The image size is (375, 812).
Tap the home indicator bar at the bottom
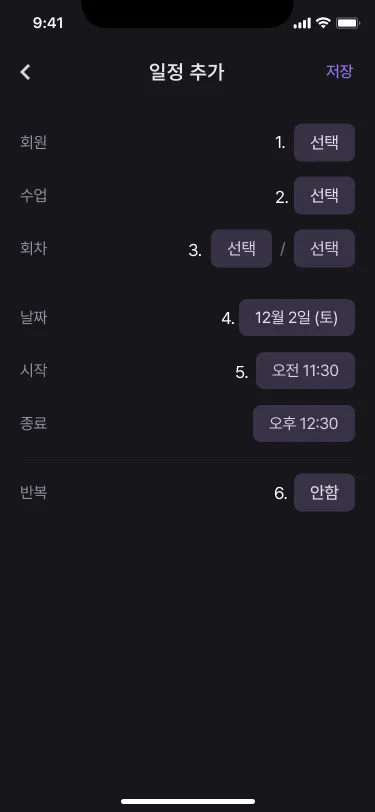click(x=188, y=801)
